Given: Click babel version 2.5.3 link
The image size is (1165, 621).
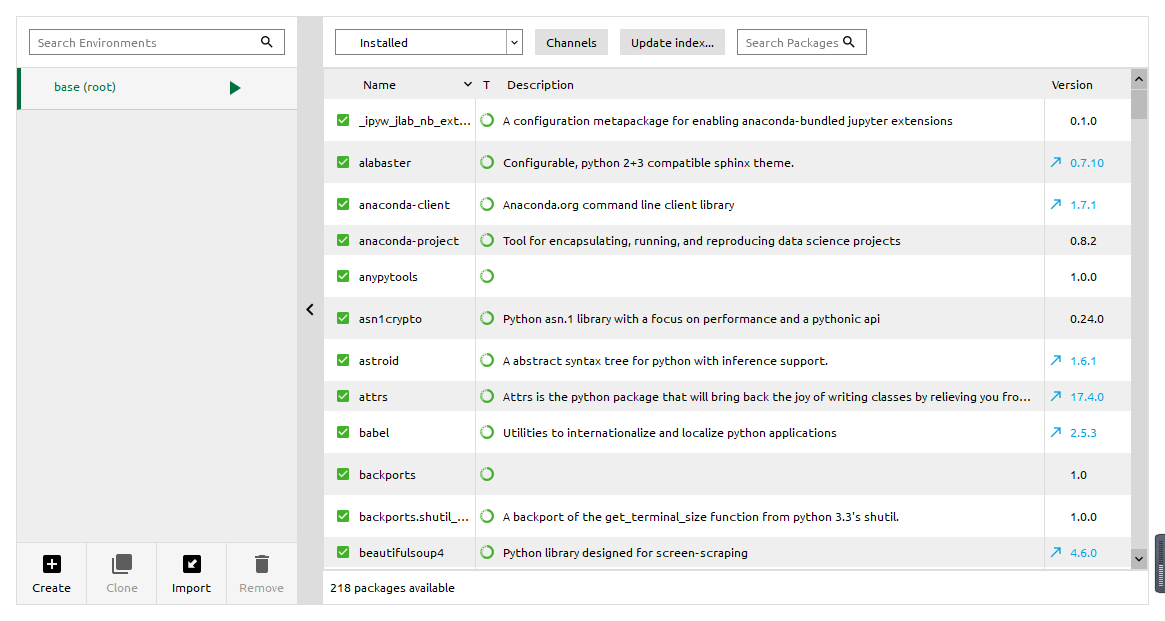Looking at the screenshot, I should click(x=1083, y=432).
